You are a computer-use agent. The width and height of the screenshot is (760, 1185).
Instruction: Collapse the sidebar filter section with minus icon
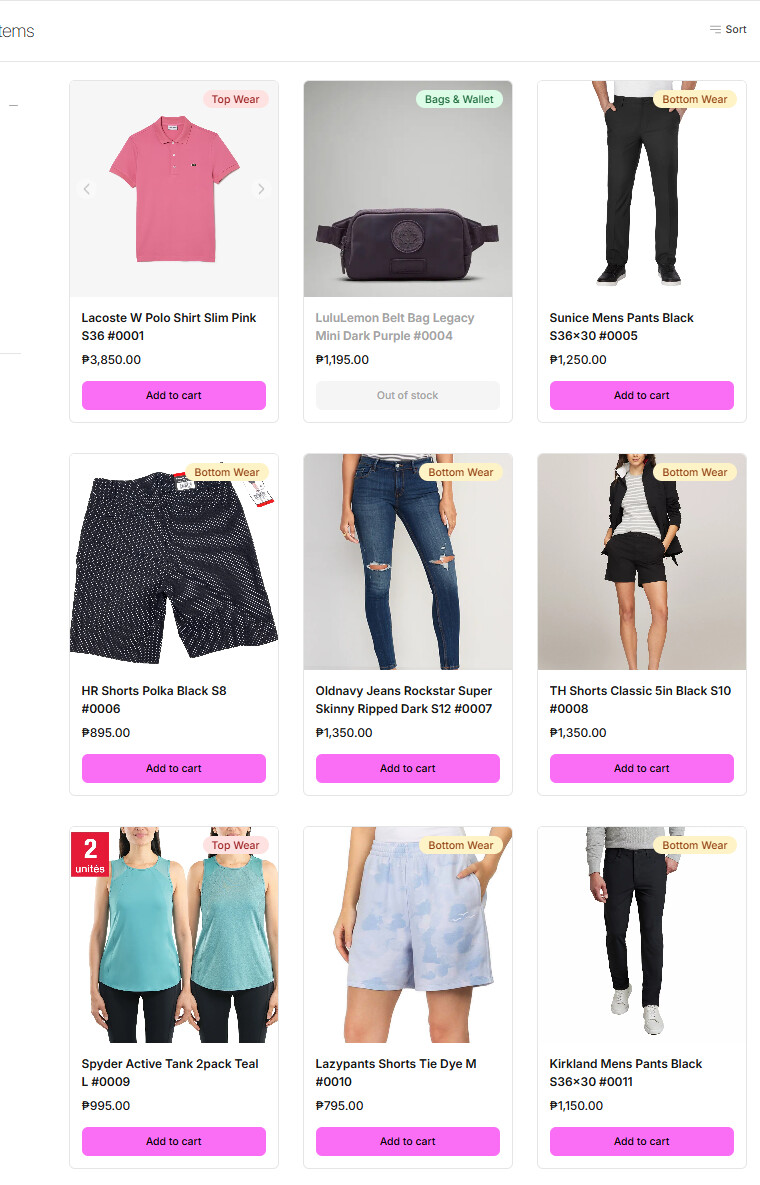[13, 106]
